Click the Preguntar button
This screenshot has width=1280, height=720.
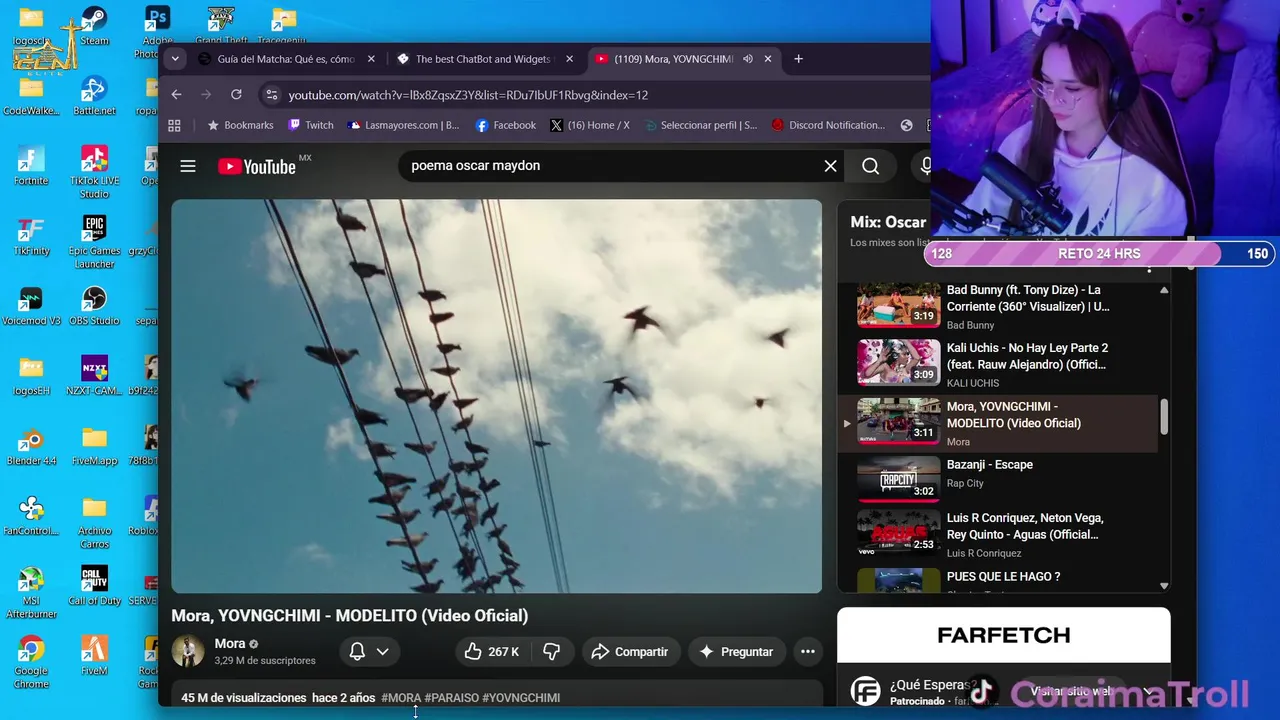click(736, 652)
